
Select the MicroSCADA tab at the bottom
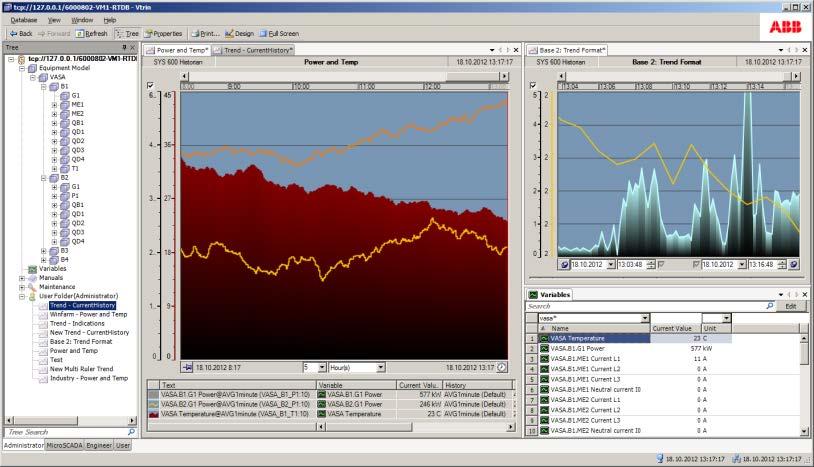click(x=64, y=445)
